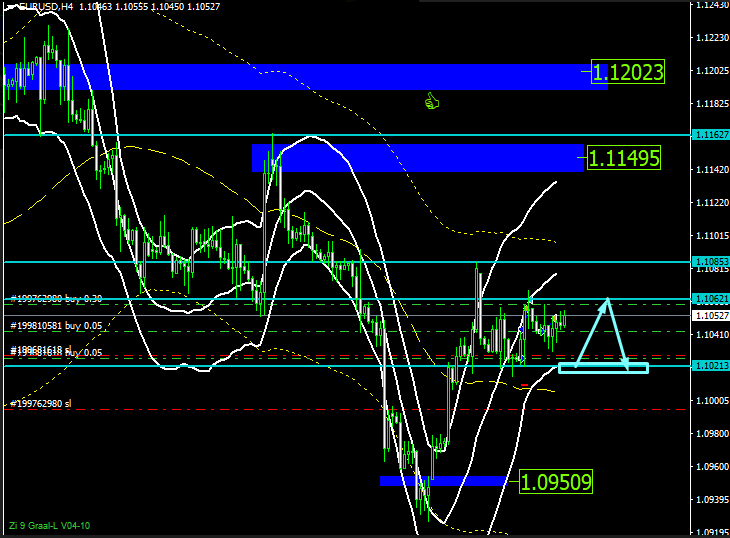Click the cyan 1.10853 price tag
Viewport: 730px width, 538px height.
point(711,262)
